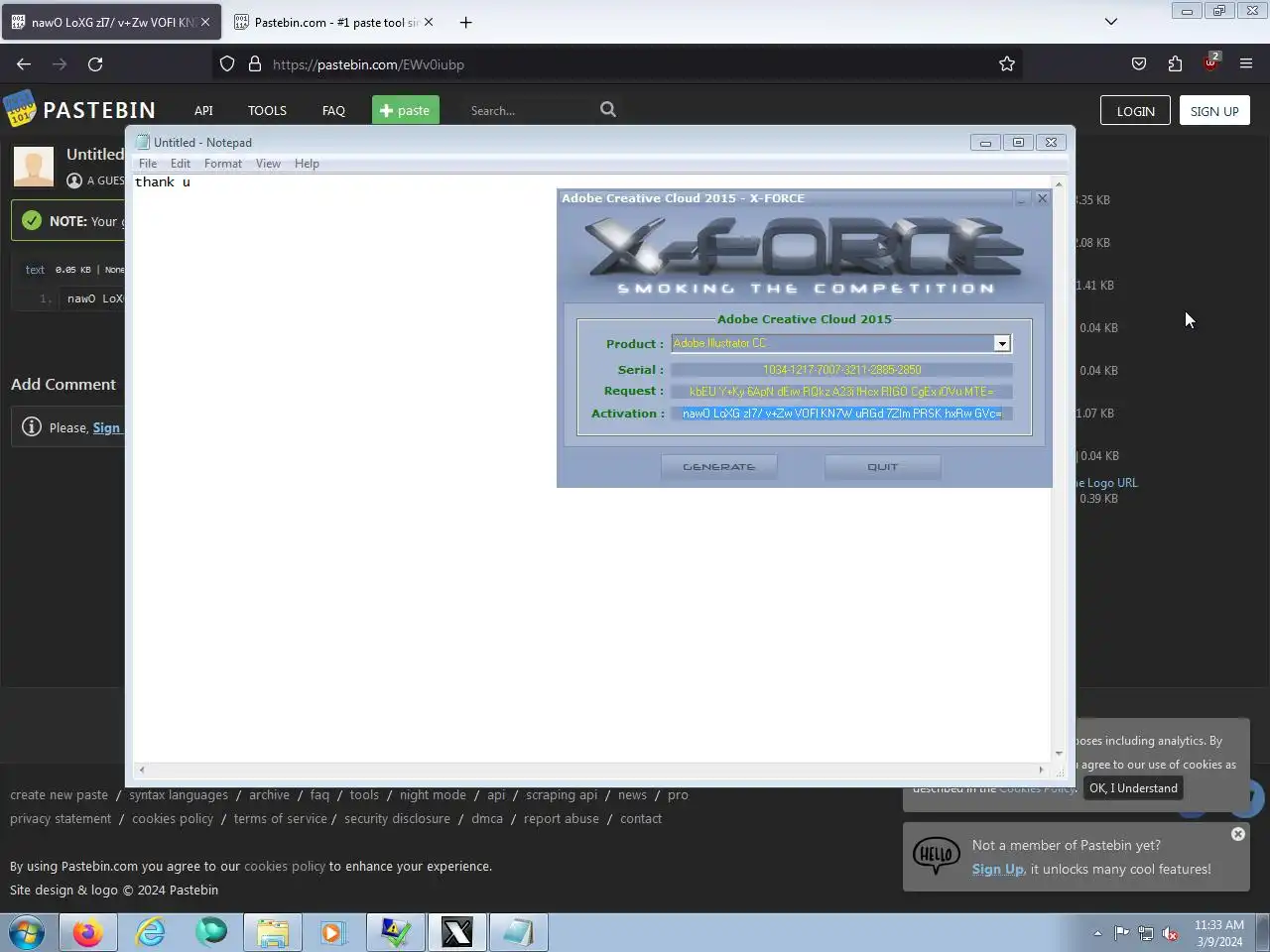
Task: Open the media player taskbar icon
Action: coord(333,933)
